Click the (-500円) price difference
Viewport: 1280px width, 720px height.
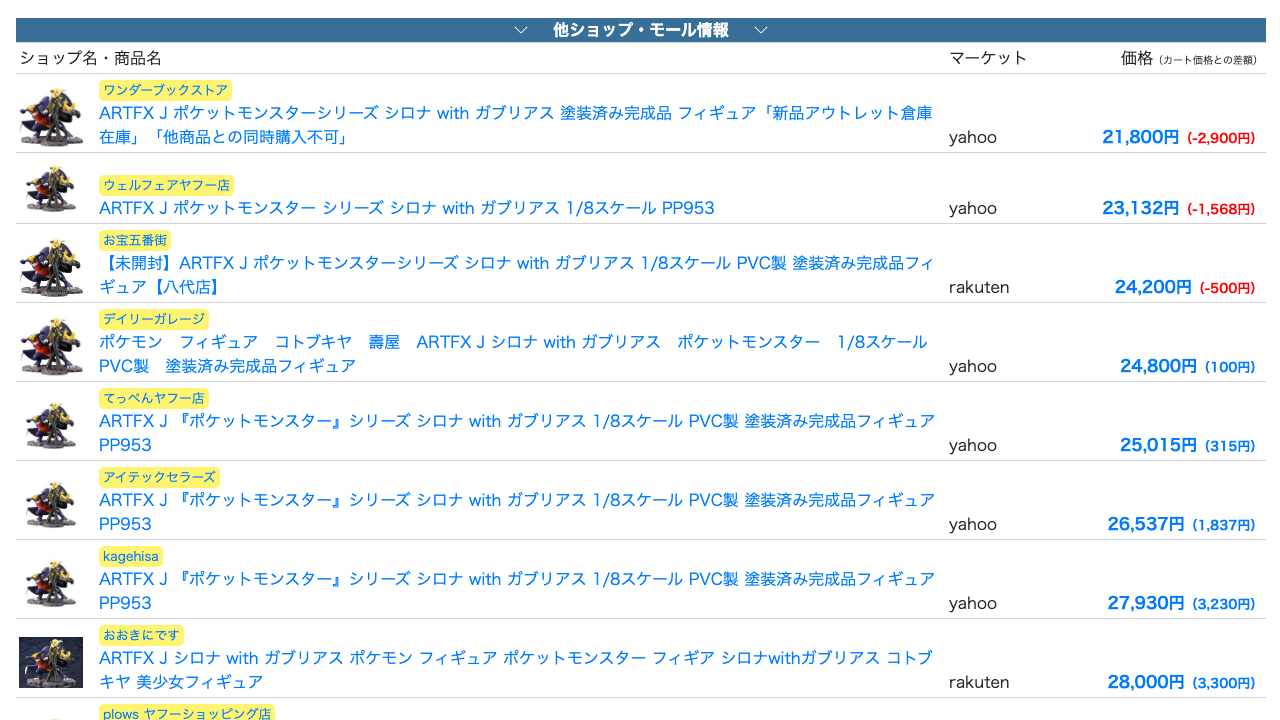coord(1228,288)
